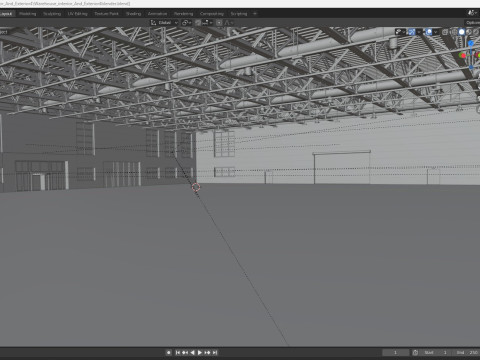Select wireframe viewport shading
Viewport: 480px width, 360px height.
[x=454, y=32]
